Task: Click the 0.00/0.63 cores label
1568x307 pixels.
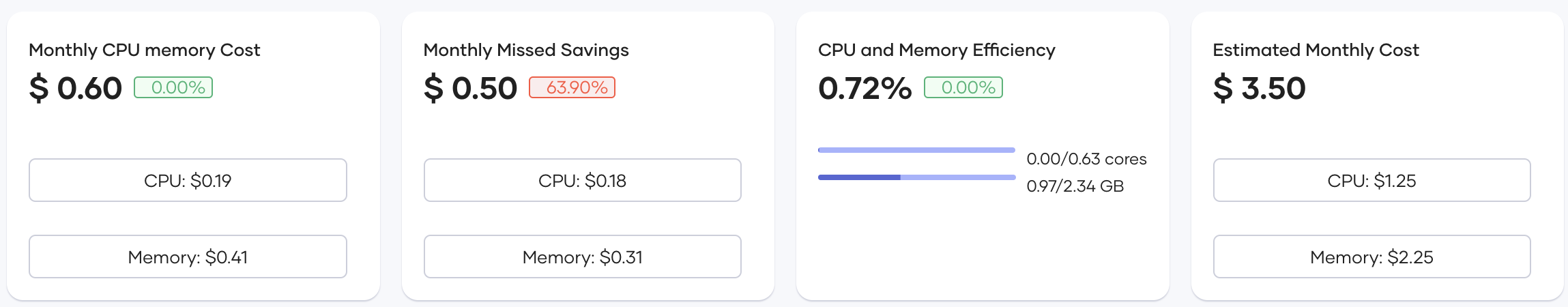Action: pos(1086,159)
